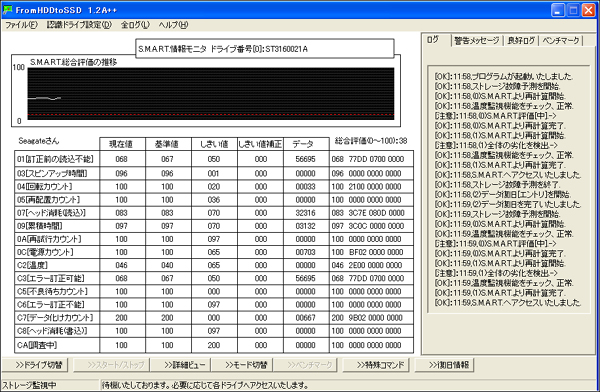The width and height of the screenshot is (600, 392).
Task: Select the しきい値補正 column header
Action: click(x=260, y=144)
